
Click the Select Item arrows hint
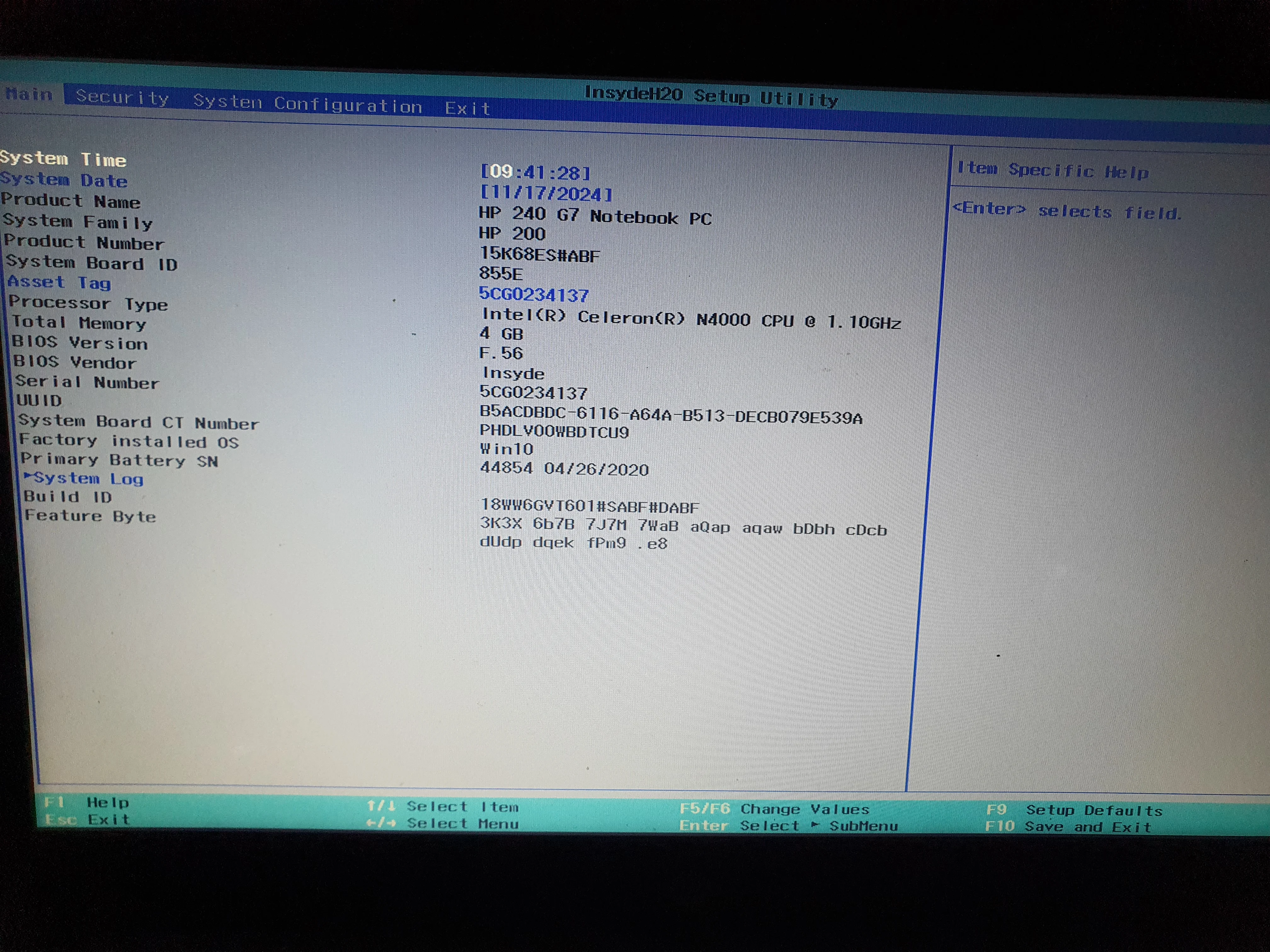pyautogui.click(x=443, y=806)
